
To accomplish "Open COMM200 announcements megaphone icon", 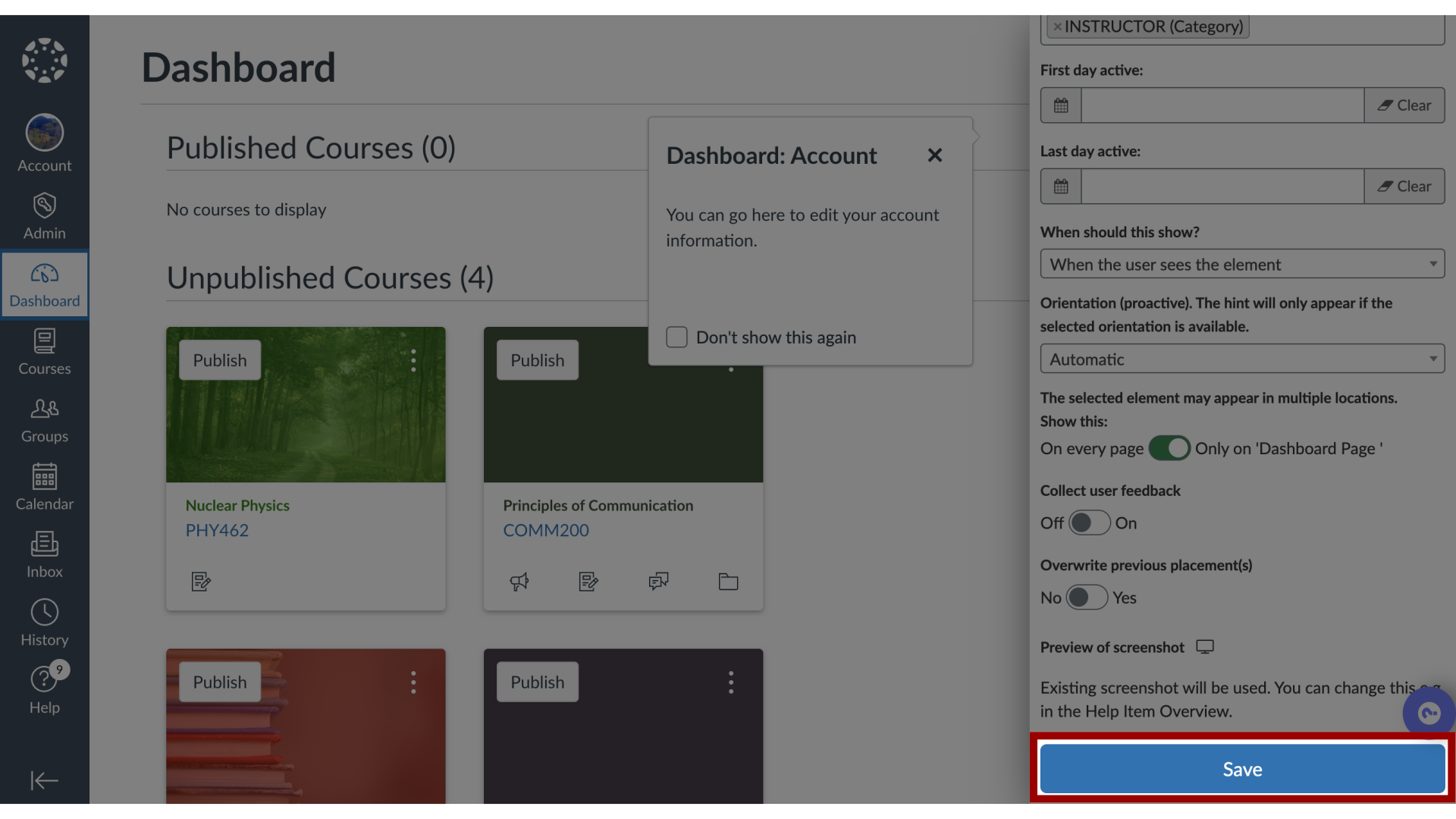I will pos(519,582).
